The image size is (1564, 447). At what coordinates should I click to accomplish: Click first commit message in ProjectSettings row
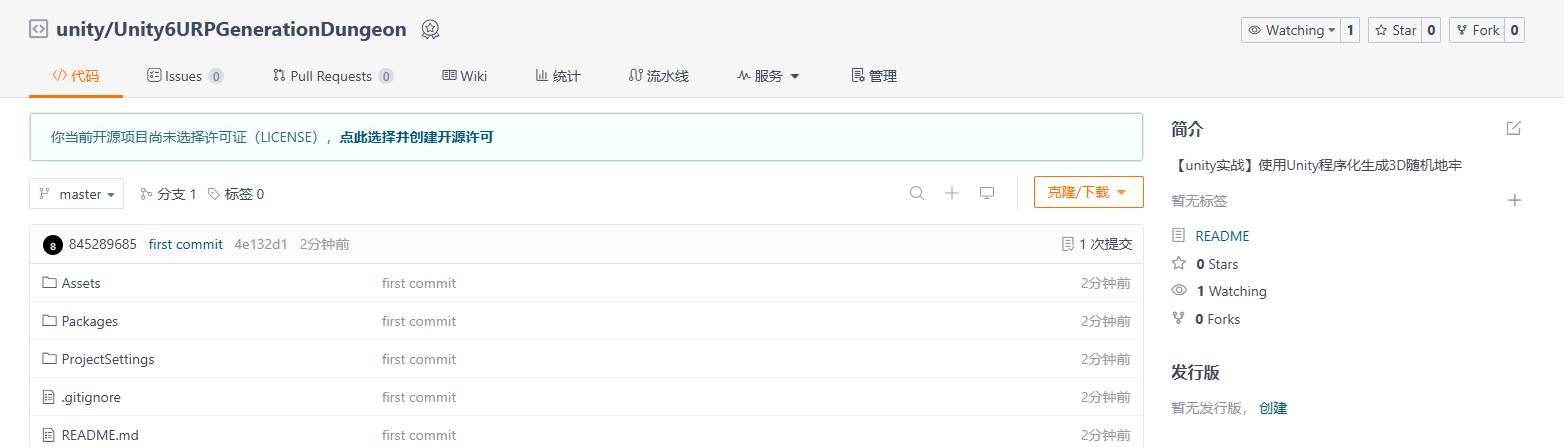pos(419,359)
